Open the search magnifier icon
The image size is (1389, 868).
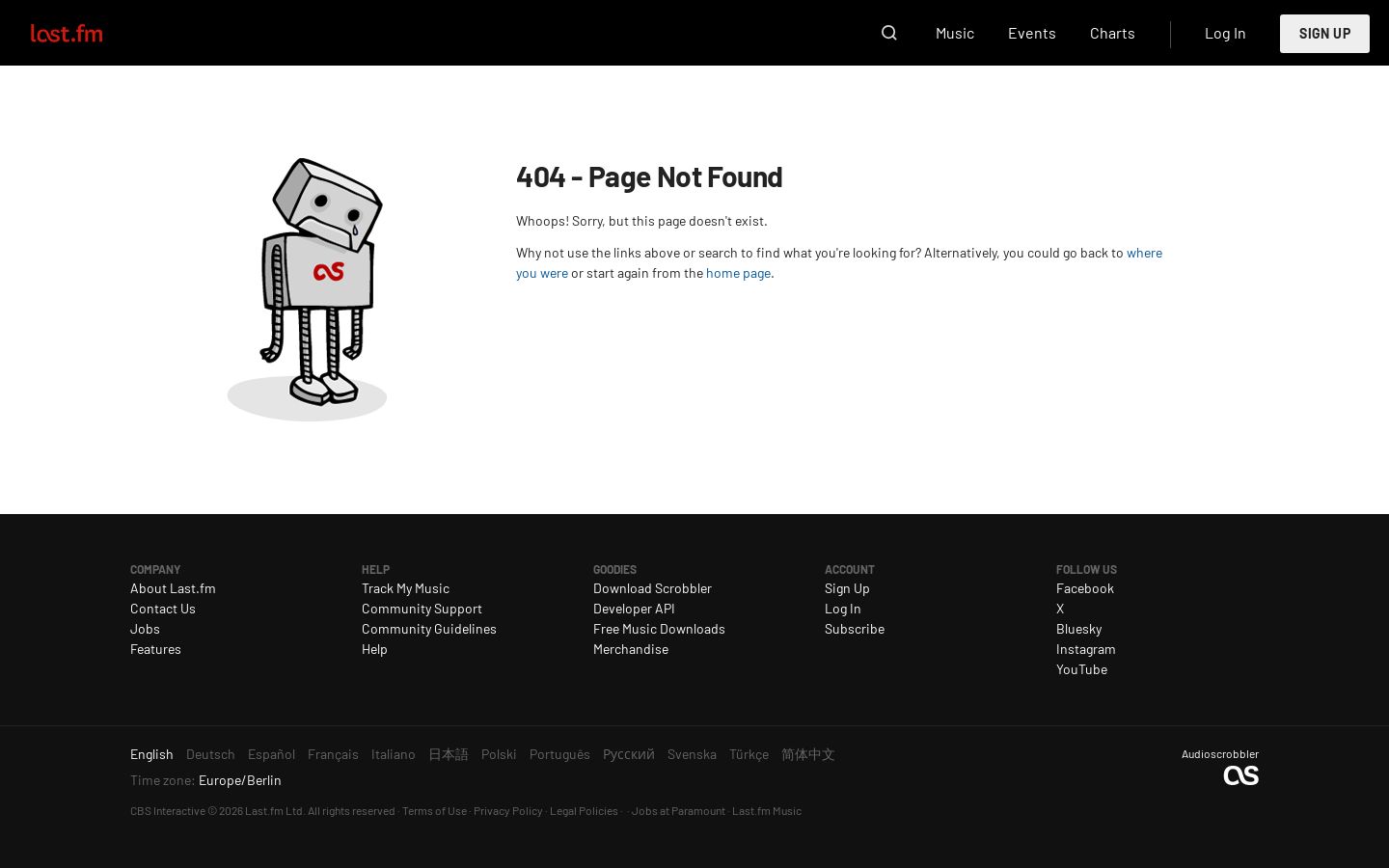tap(889, 33)
